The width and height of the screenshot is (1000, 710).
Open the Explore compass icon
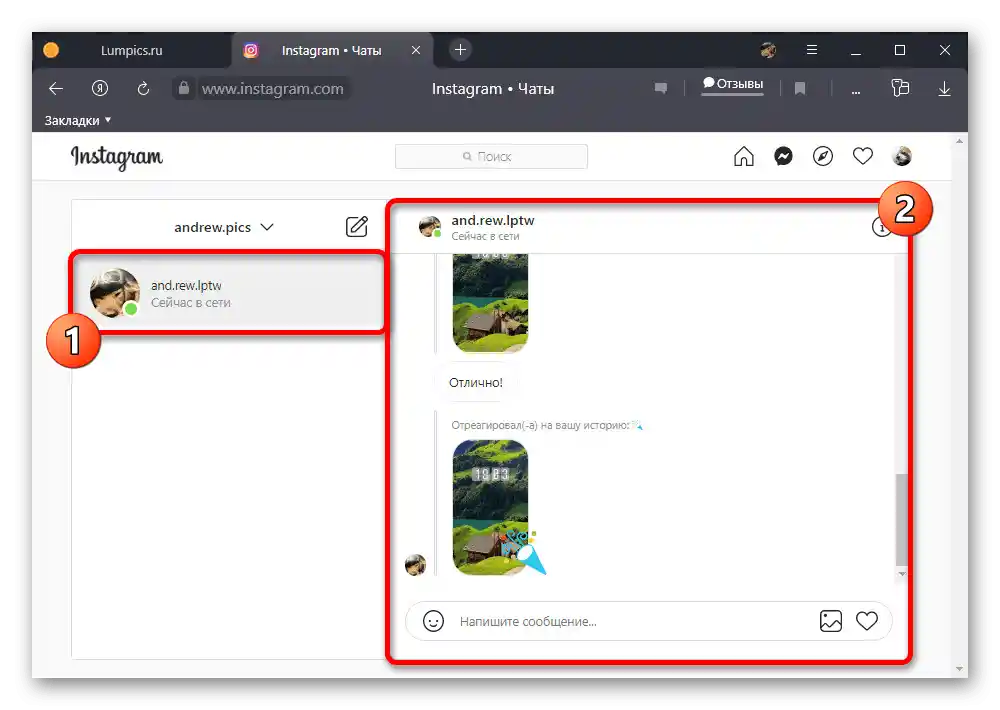823,156
